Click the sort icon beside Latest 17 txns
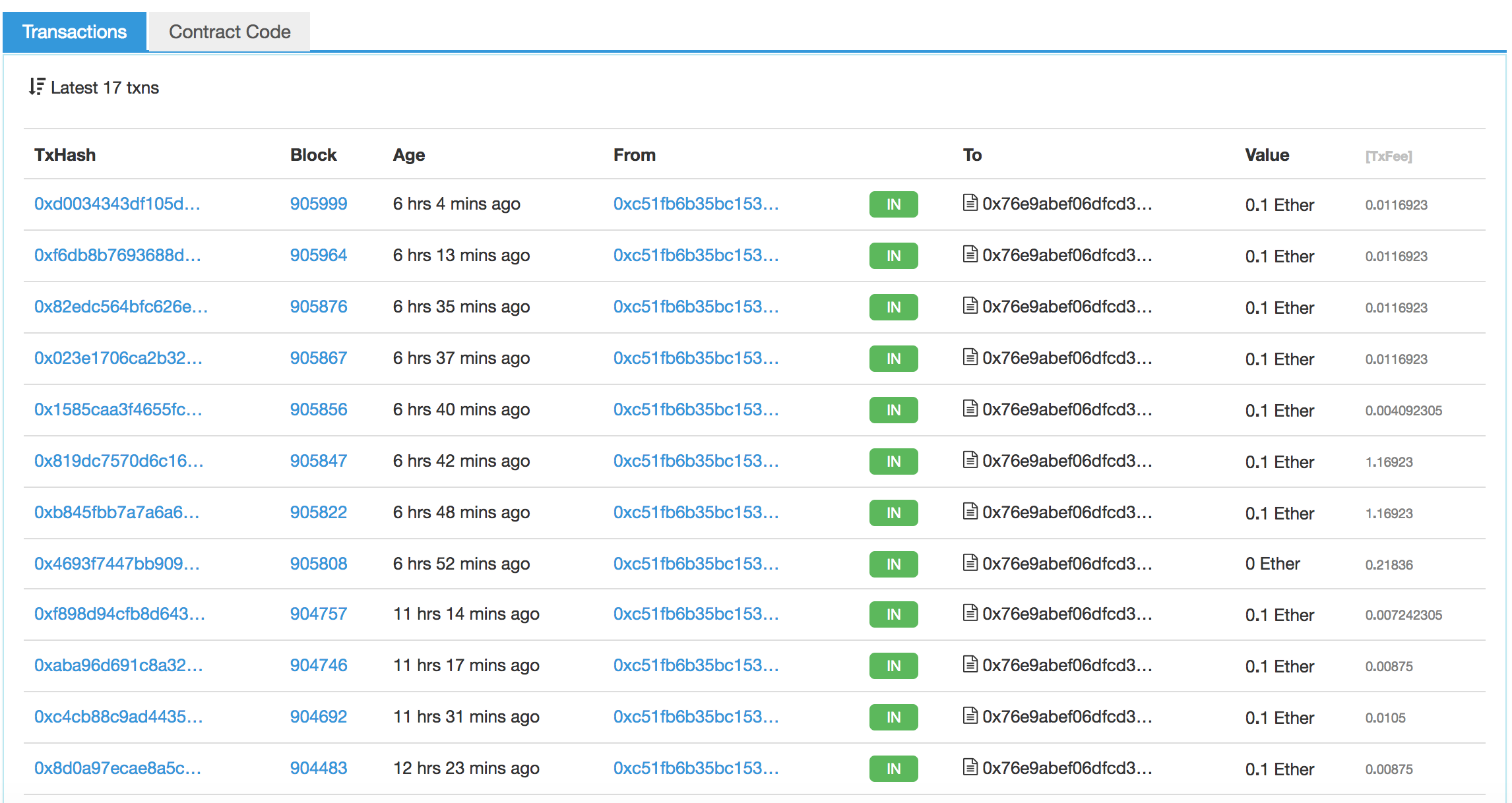This screenshot has width=1512, height=803. [x=37, y=86]
